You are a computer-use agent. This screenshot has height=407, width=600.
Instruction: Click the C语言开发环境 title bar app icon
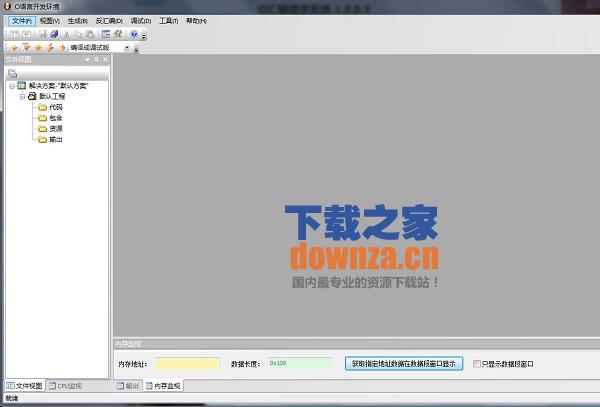point(7,6)
